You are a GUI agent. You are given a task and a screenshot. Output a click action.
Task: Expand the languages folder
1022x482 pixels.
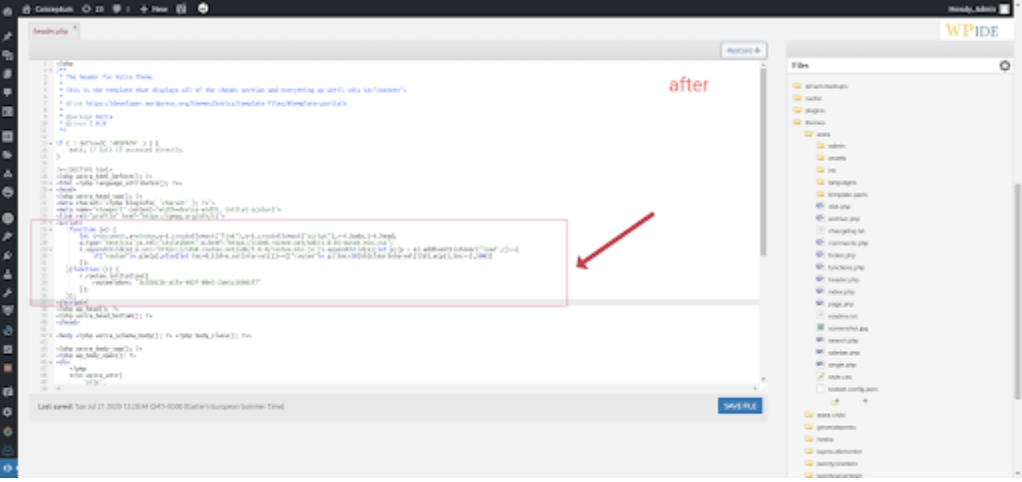(x=836, y=182)
